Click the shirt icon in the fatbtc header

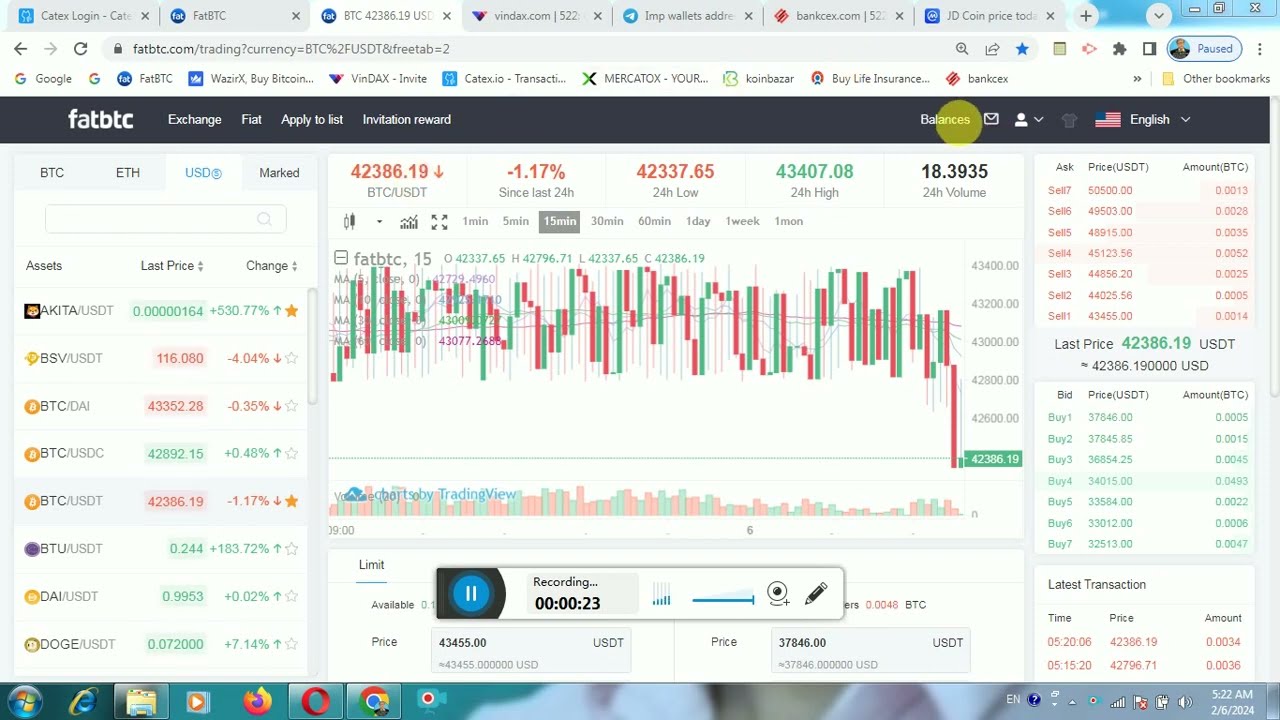click(1069, 120)
